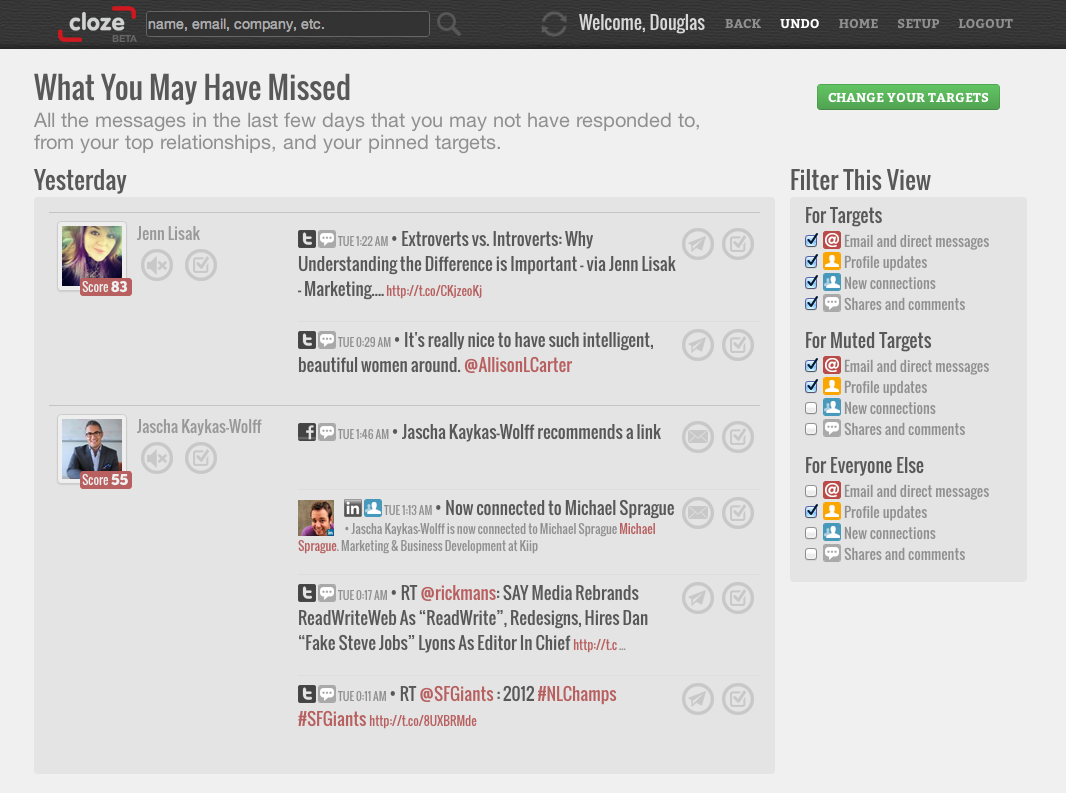Click the Change Your Targets button
Image resolution: width=1066 pixels, height=793 pixels.
click(x=908, y=97)
